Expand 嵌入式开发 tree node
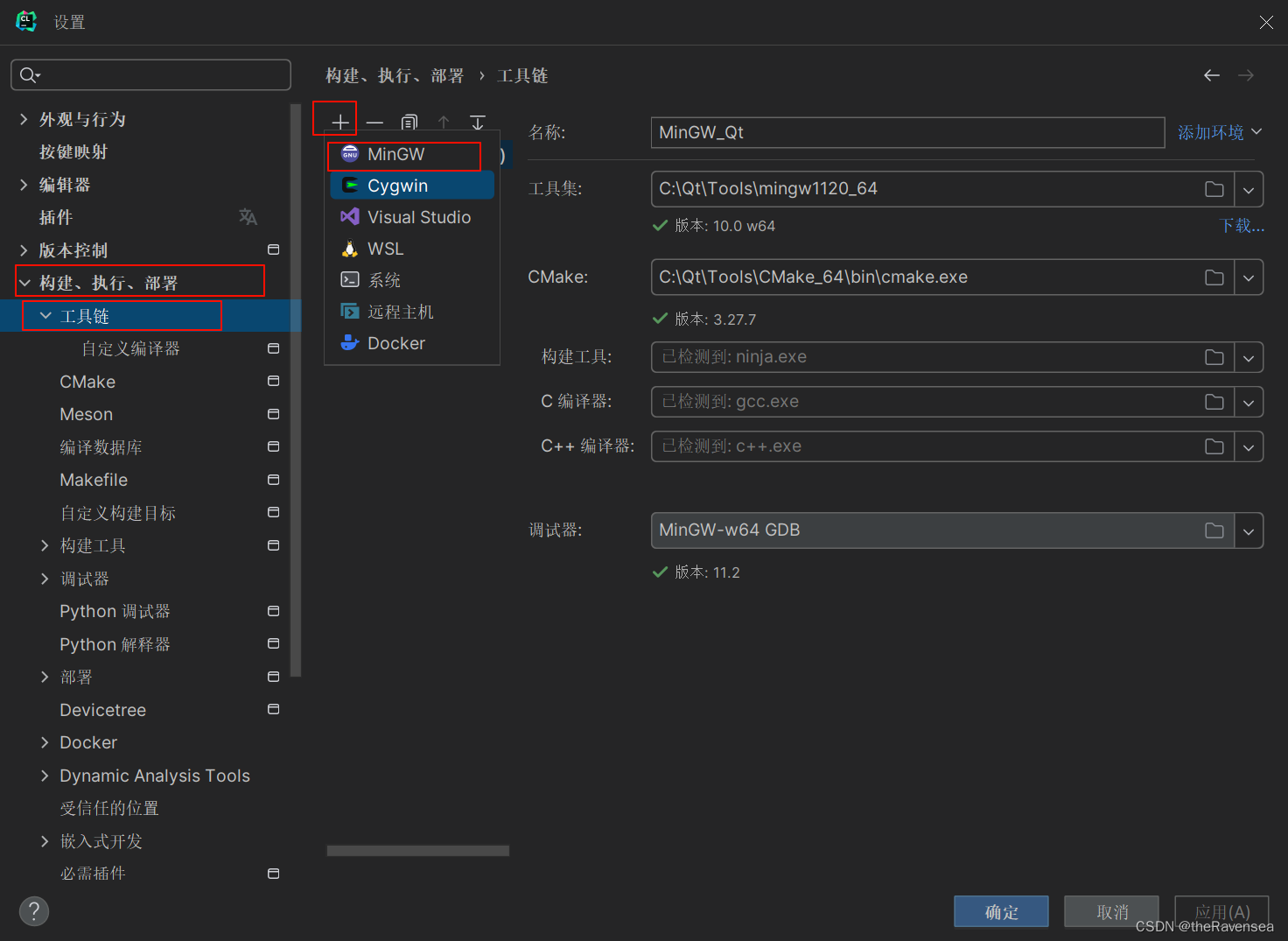The width and height of the screenshot is (1288, 941). (45, 841)
